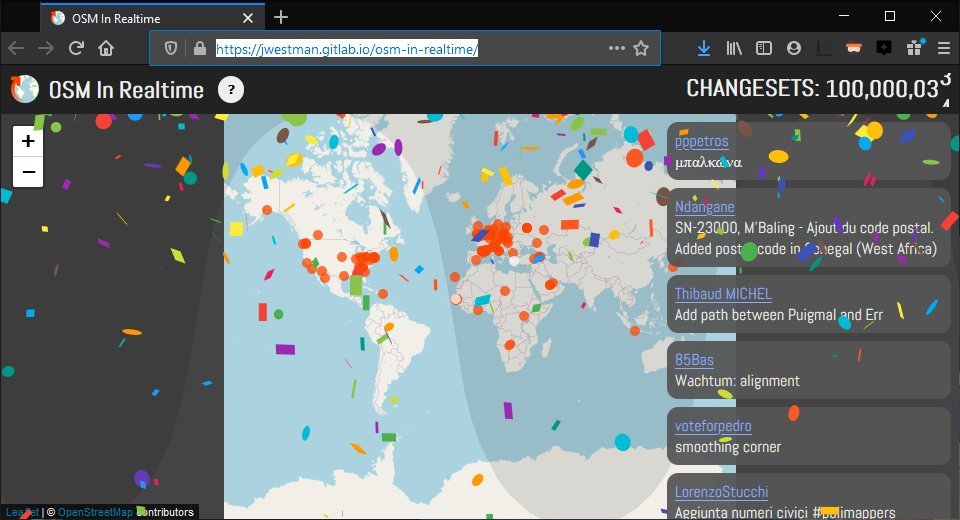Open the browser home page
The width and height of the screenshot is (960, 520).
coord(106,48)
